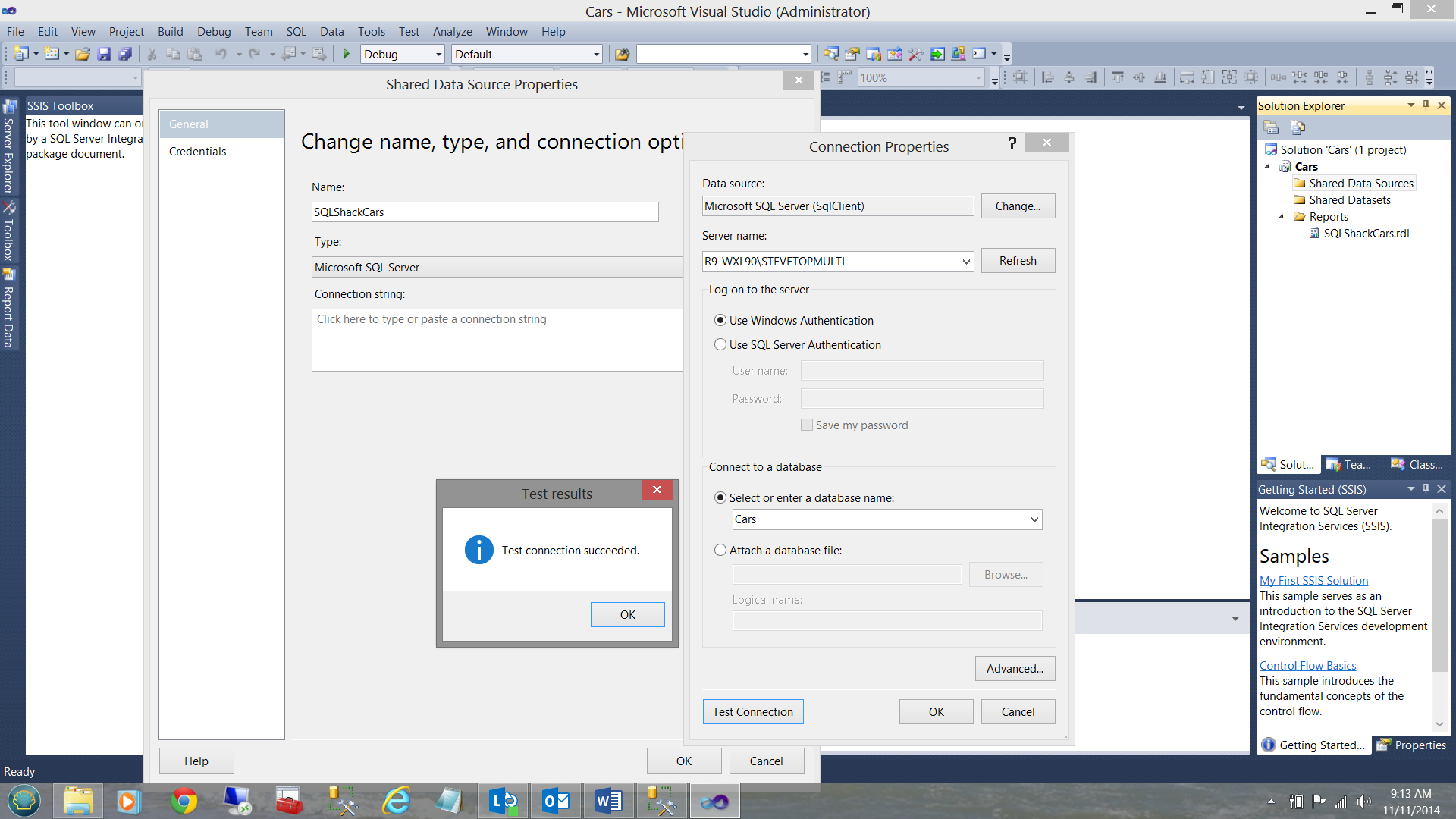Image resolution: width=1456 pixels, height=819 pixels.
Task: Click the Open File folder icon
Action: (83, 54)
